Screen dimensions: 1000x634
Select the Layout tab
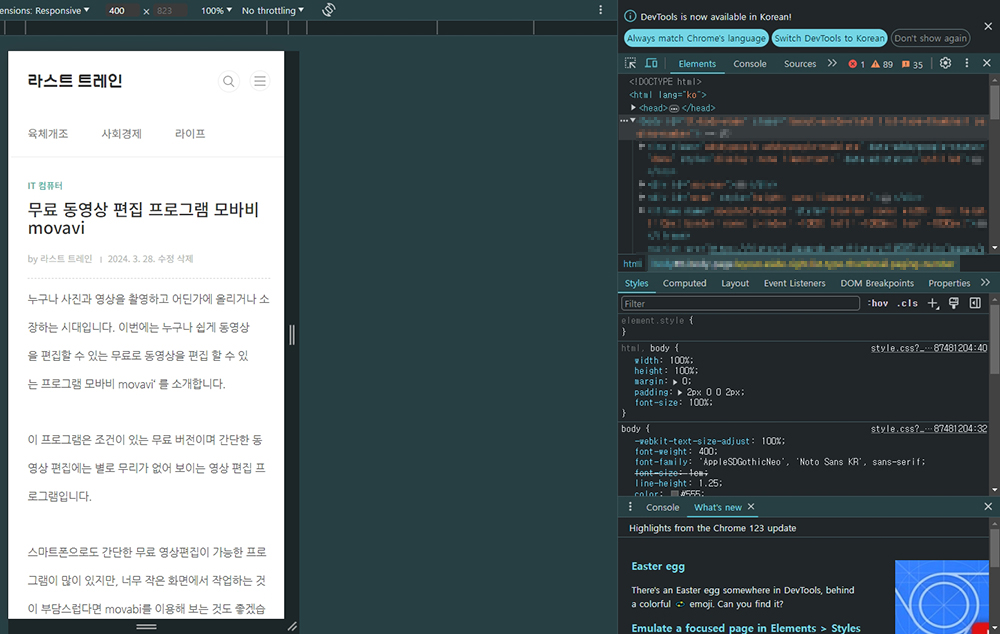(x=735, y=283)
